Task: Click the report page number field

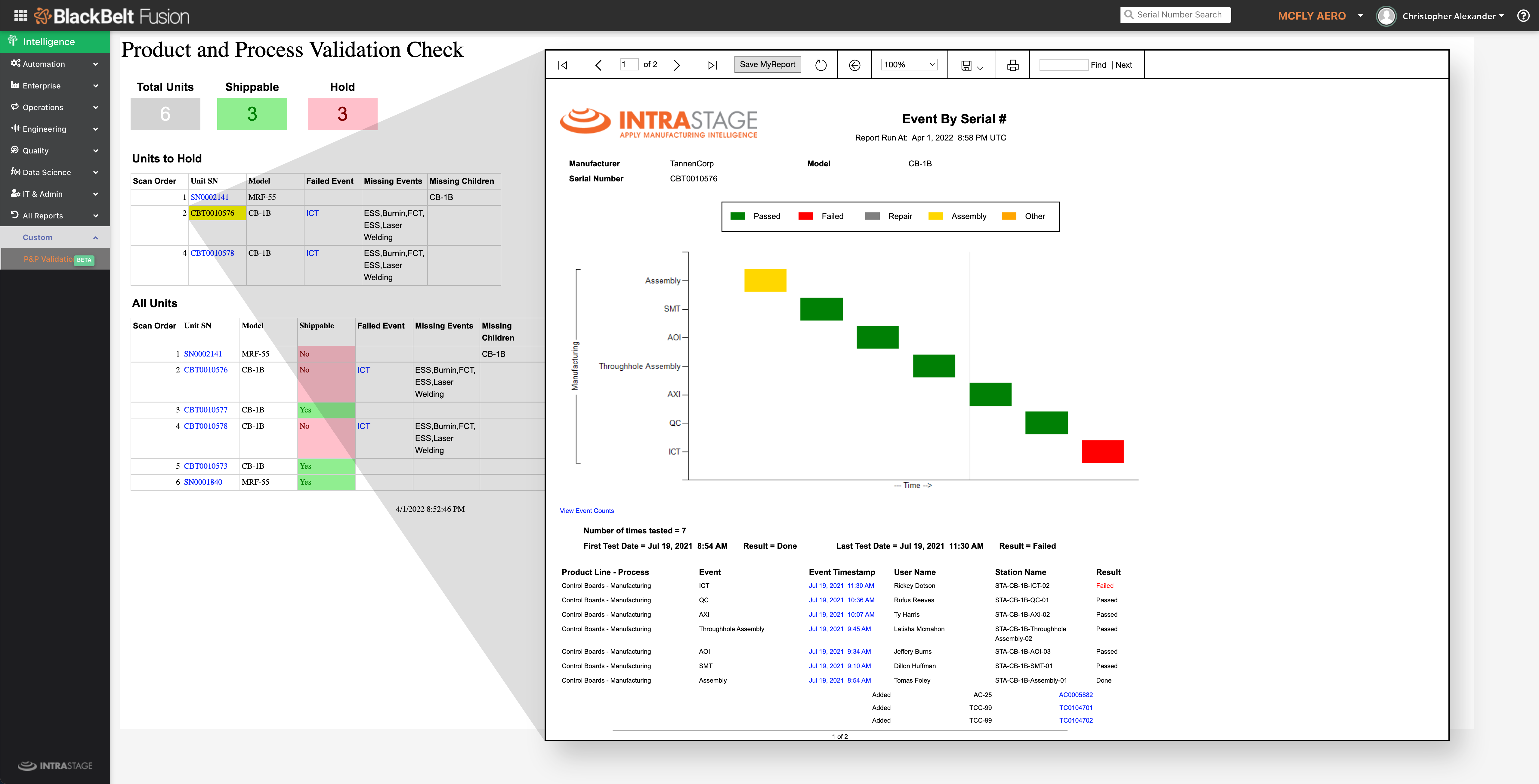Action: [629, 65]
